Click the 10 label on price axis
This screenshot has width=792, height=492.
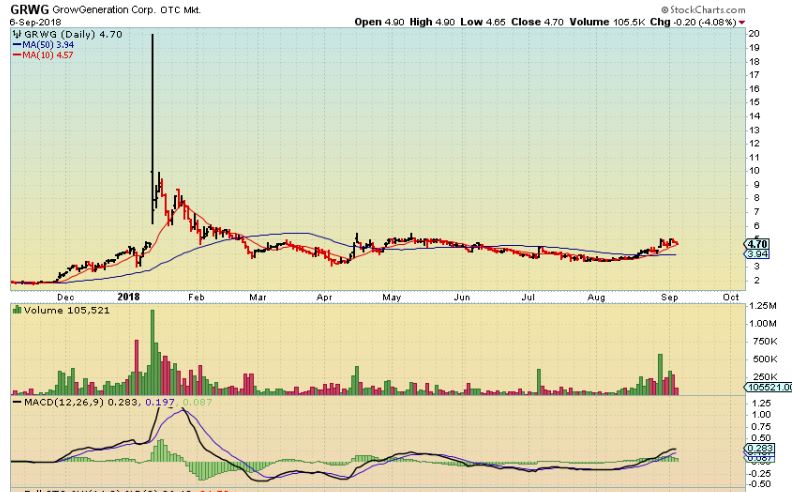pyautogui.click(x=755, y=171)
